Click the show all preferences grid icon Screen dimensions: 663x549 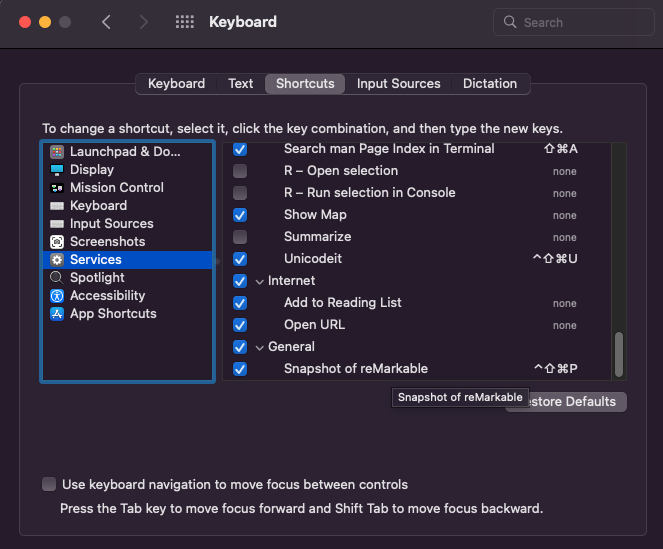tap(184, 22)
